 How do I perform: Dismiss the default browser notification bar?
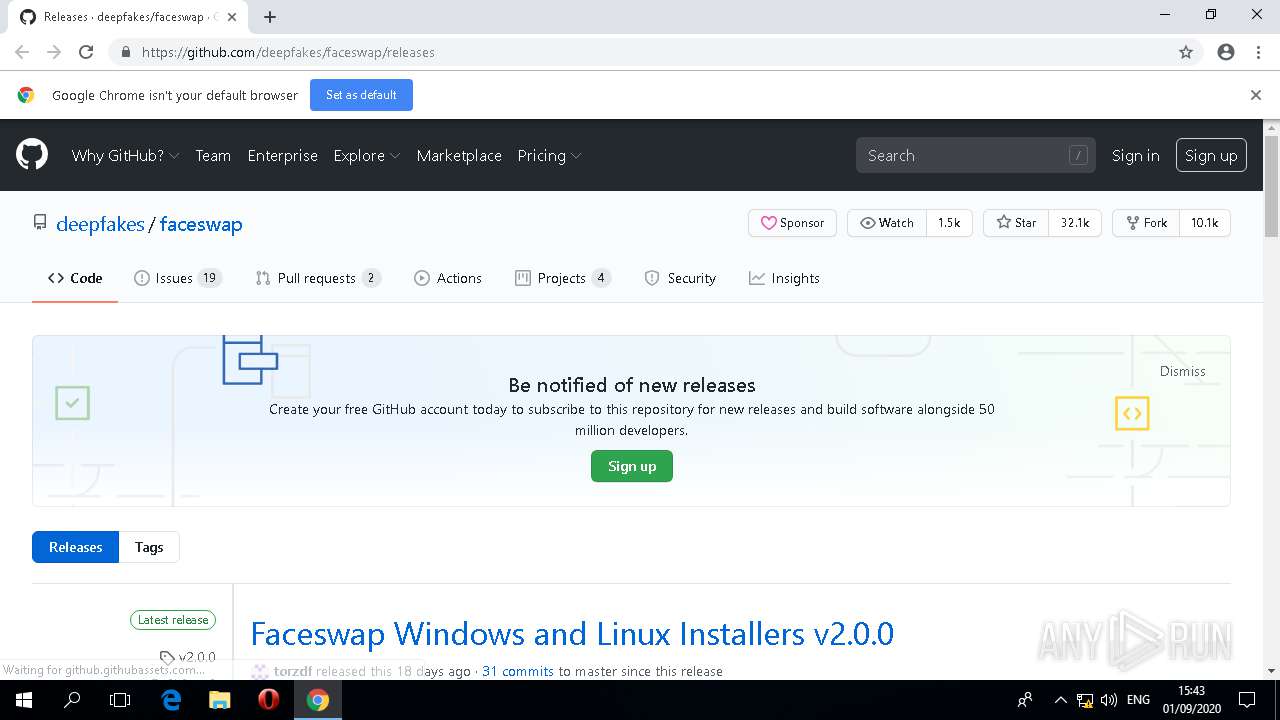point(1256,95)
